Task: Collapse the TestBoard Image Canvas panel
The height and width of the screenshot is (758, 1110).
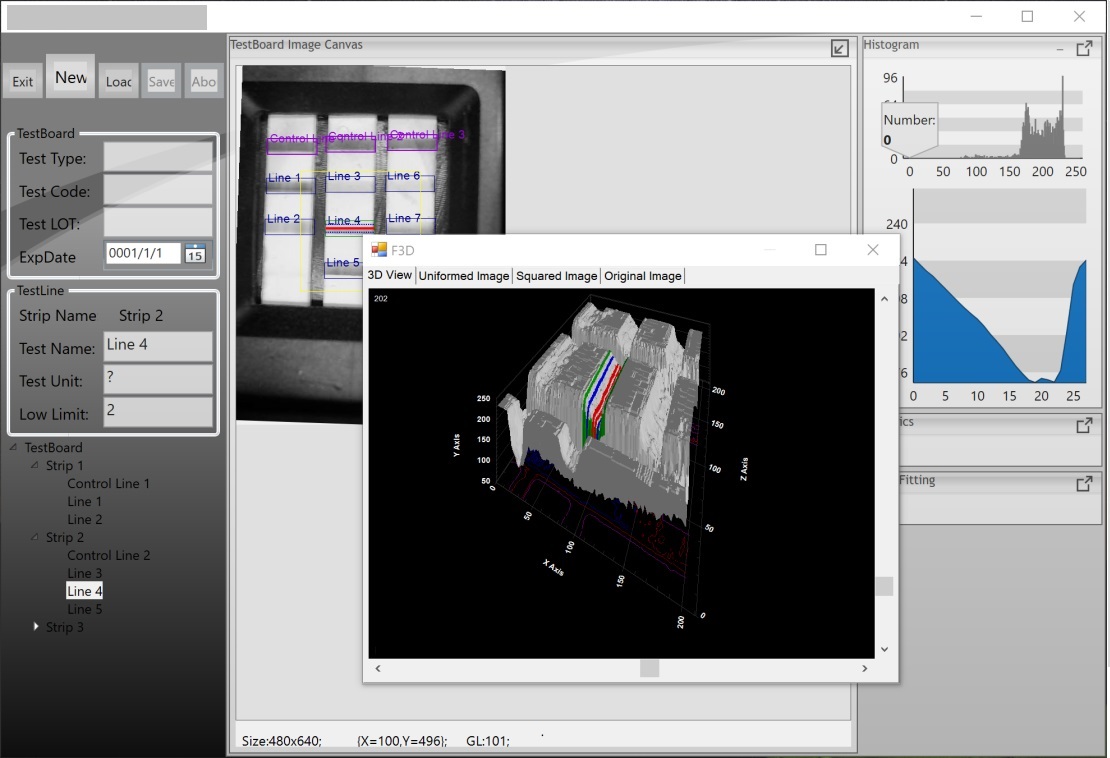Action: point(840,48)
